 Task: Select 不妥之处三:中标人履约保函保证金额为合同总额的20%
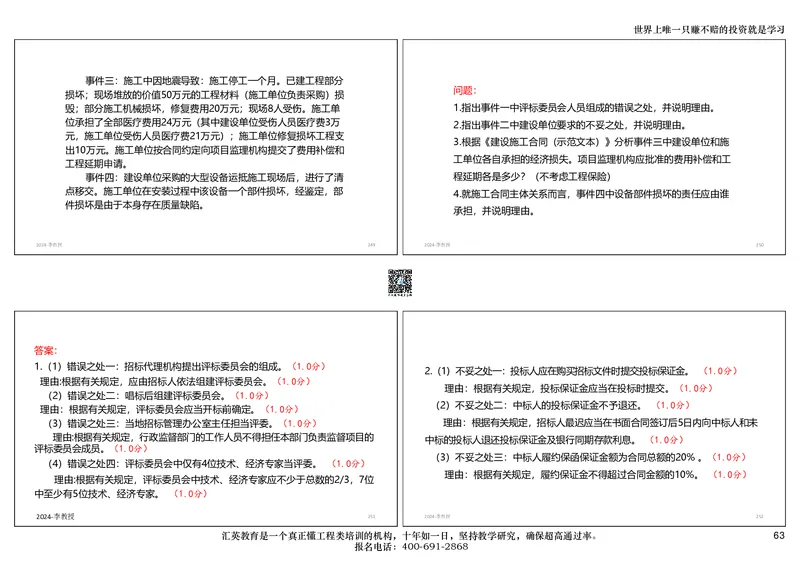(591, 457)
